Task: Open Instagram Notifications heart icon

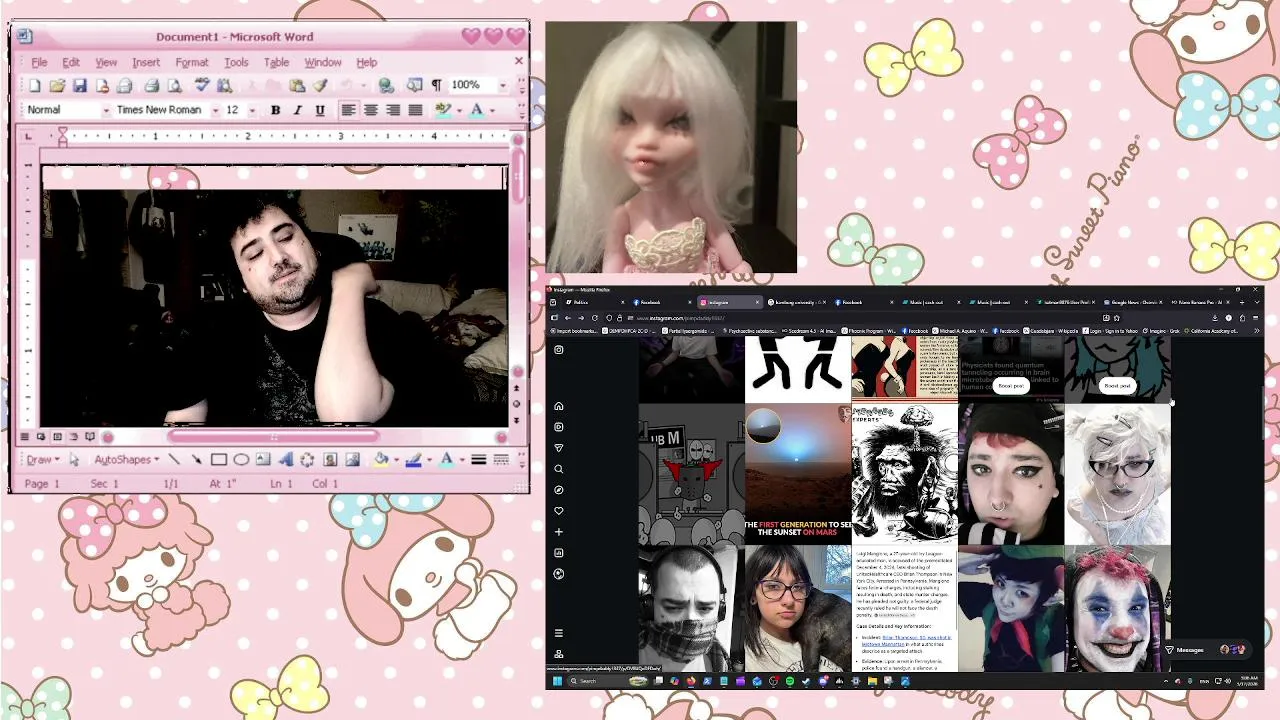Action: click(559, 511)
